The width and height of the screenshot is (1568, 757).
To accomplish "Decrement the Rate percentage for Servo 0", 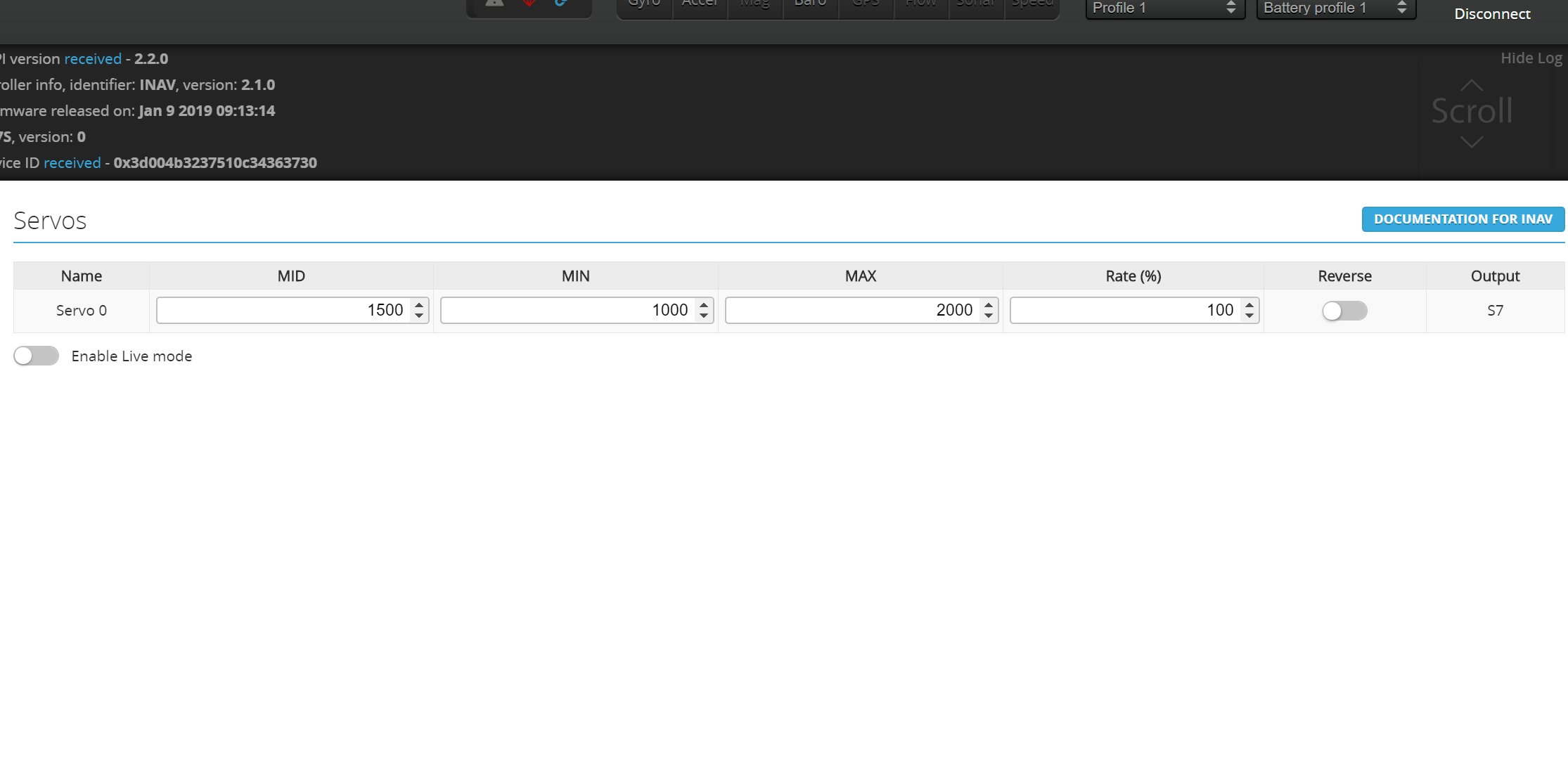I will (1249, 315).
